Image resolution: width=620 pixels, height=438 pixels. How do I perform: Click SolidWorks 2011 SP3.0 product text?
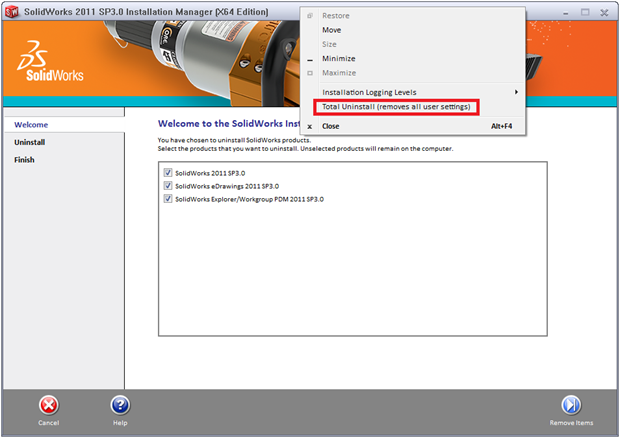pos(210,173)
